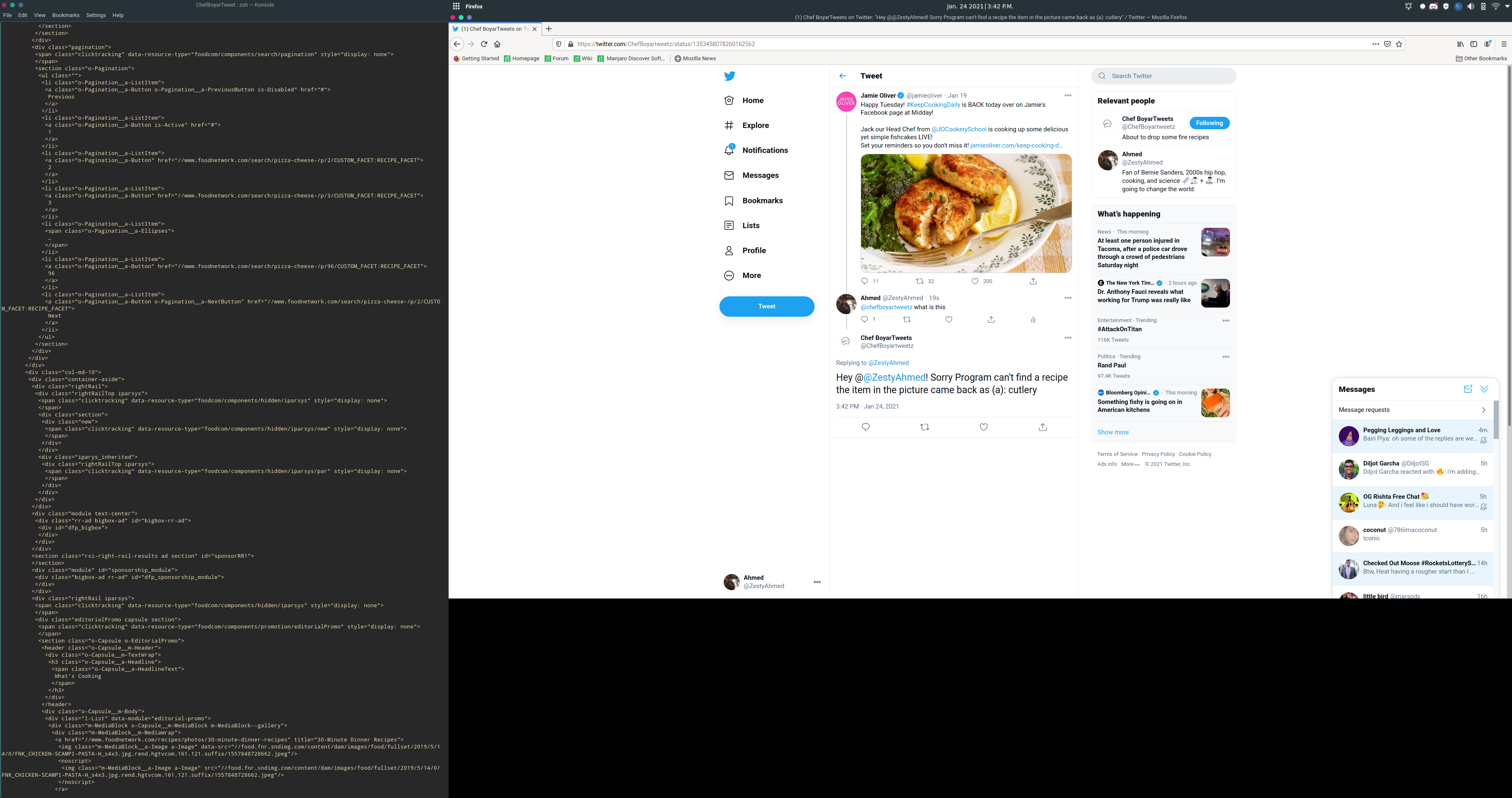The width and height of the screenshot is (1512, 798).
Task: Toggle Following for Chef BoyarTweets
Action: [1209, 123]
